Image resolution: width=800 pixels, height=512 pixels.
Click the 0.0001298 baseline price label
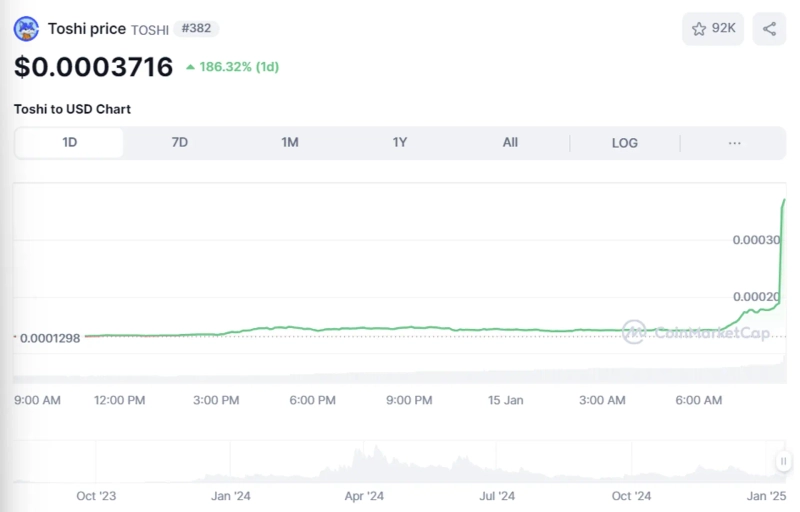click(x=50, y=337)
